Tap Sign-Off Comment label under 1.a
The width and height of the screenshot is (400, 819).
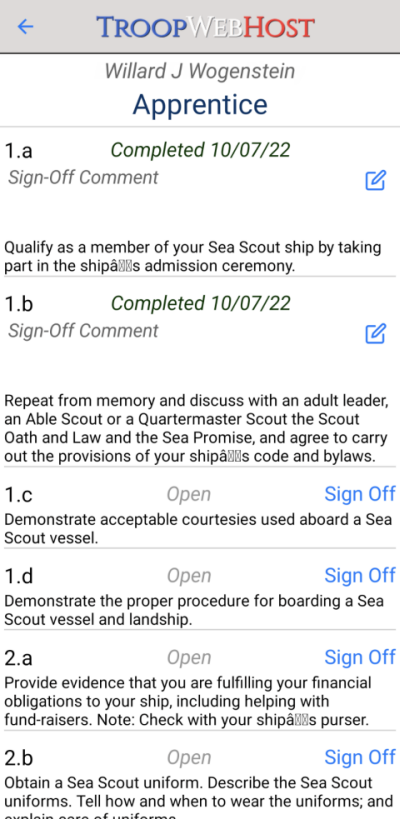coord(83,178)
